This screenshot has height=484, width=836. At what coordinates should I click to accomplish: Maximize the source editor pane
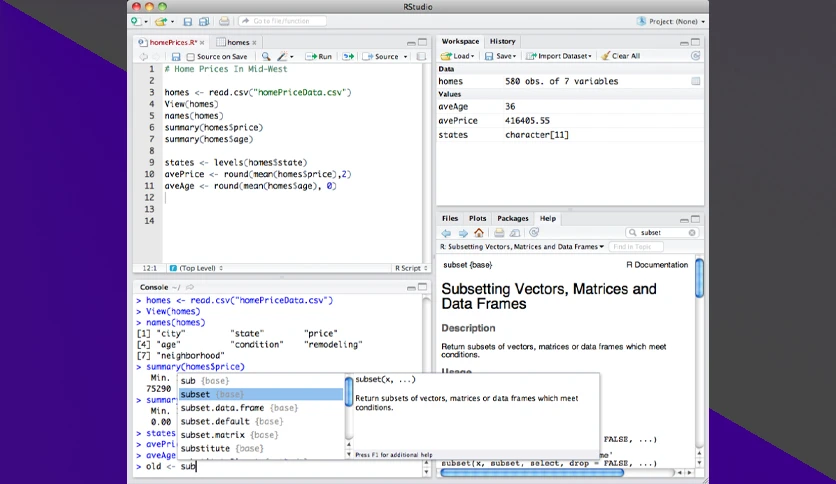pos(422,42)
